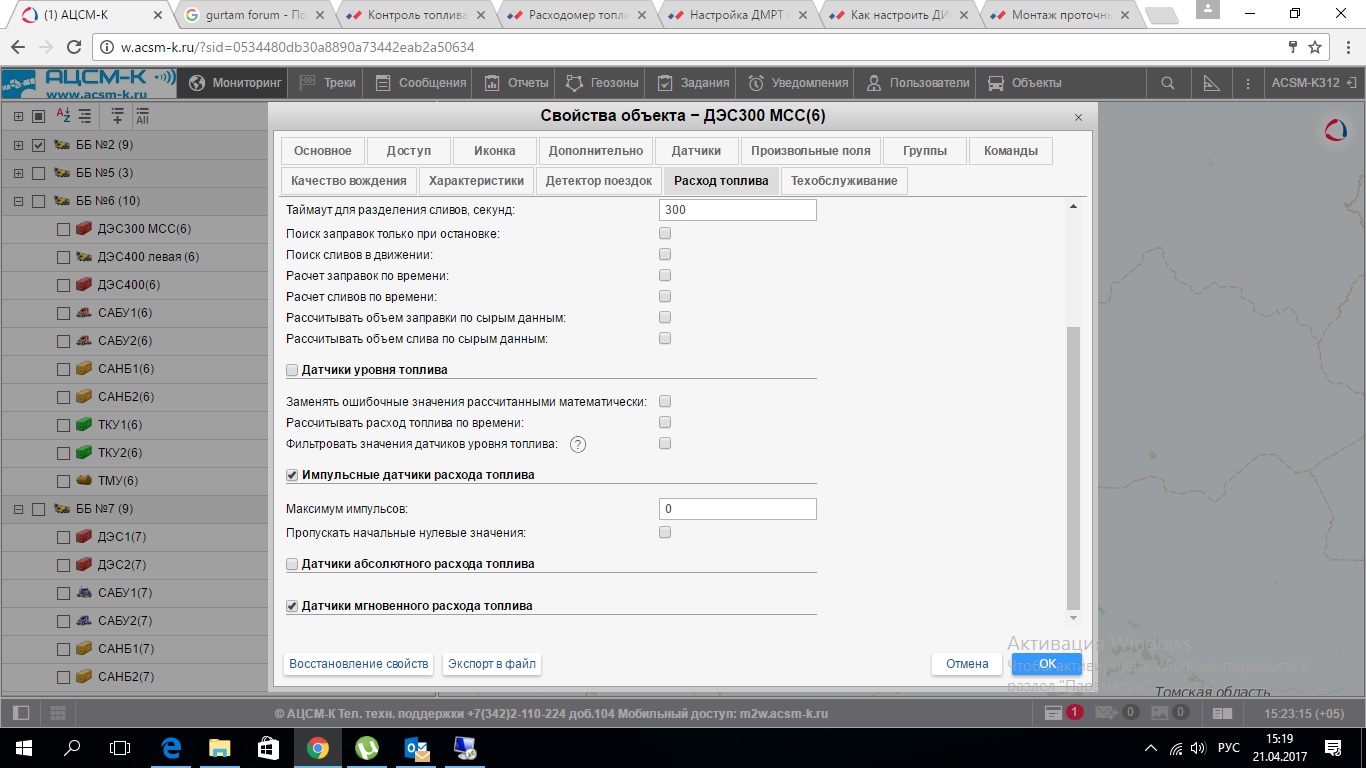Click the A-Z sort icon in list panel
This screenshot has height=768, width=1366.
point(63,116)
